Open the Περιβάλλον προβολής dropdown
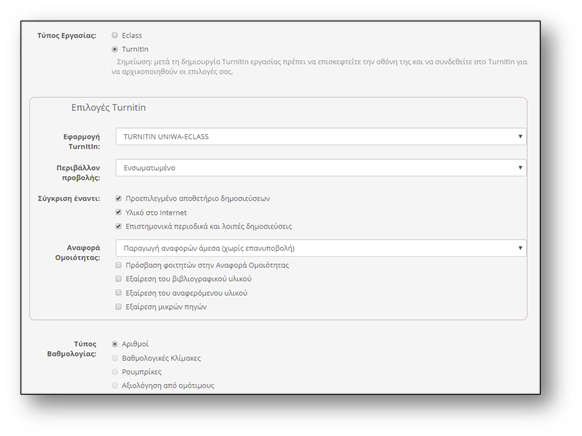 [321, 168]
